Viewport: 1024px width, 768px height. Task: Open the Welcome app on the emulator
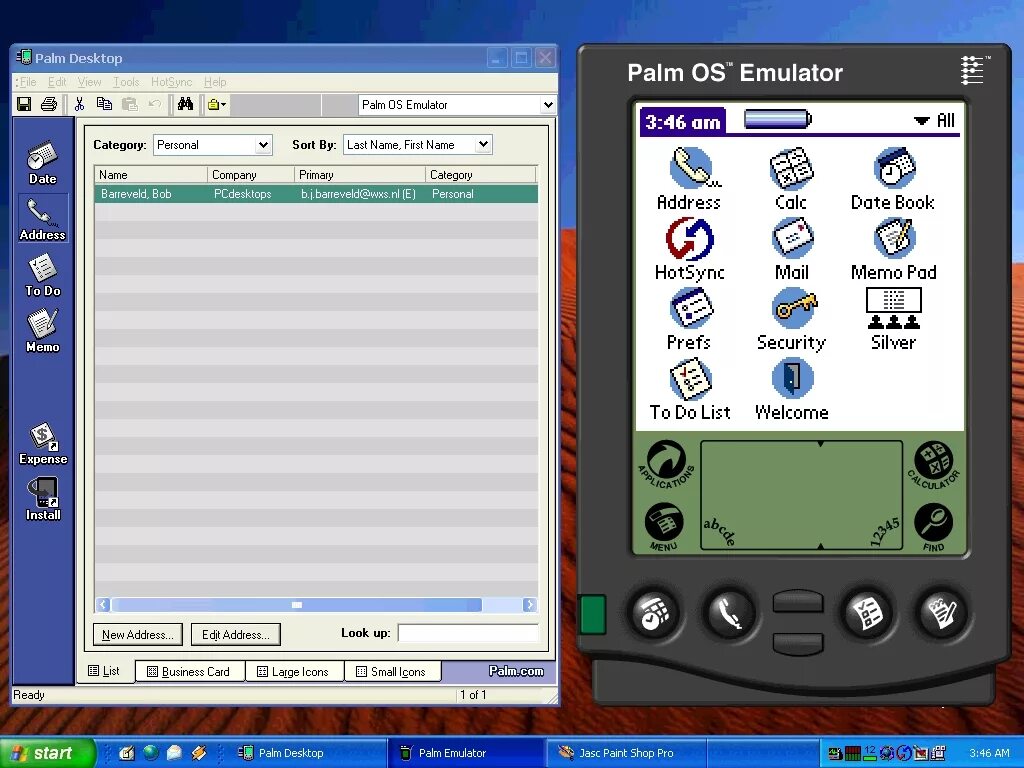(x=791, y=390)
